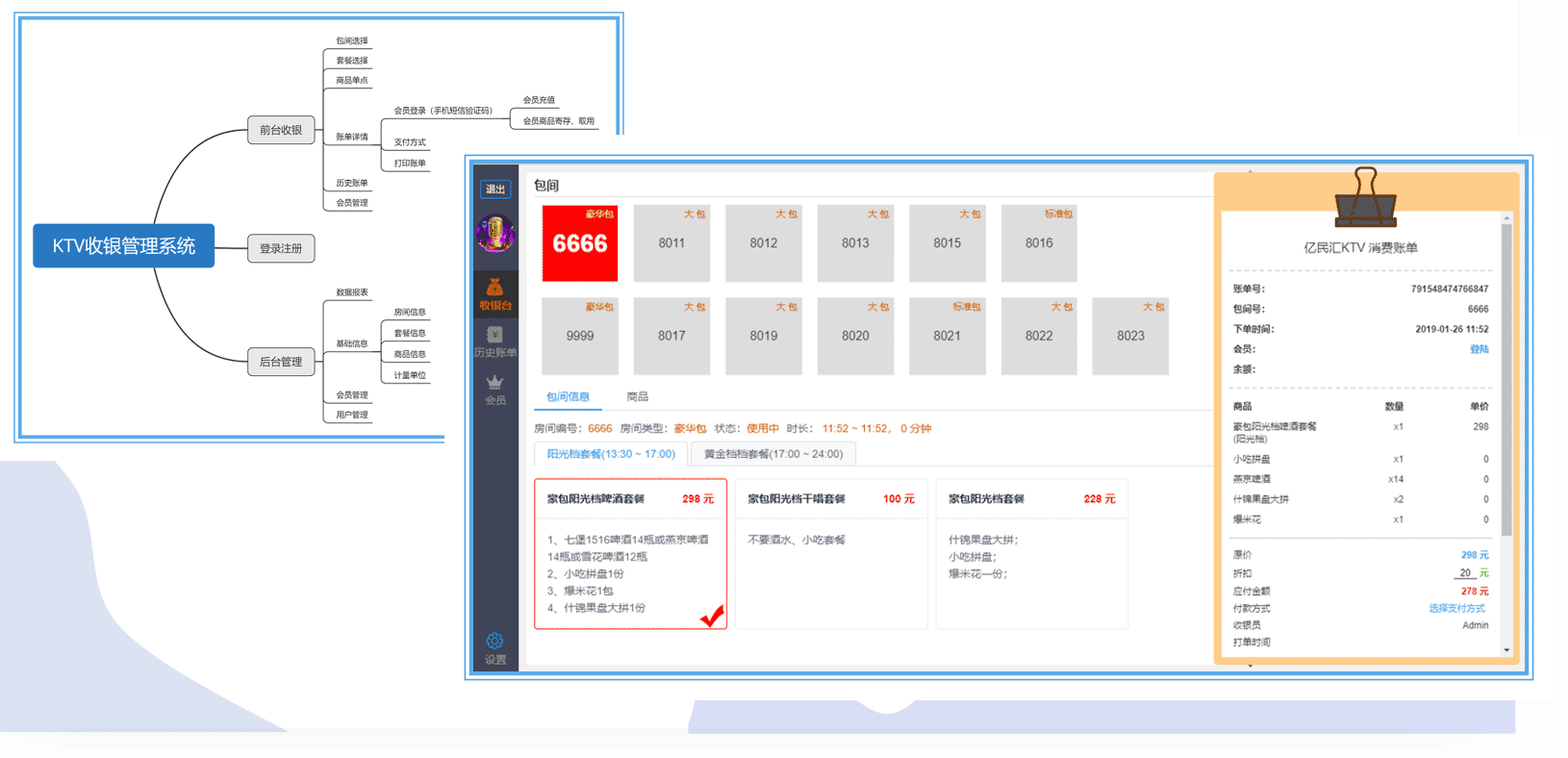Screen dimensions: 1568x758
Task: Select the 228 元 package card
Action: pyautogui.click(x=1031, y=553)
